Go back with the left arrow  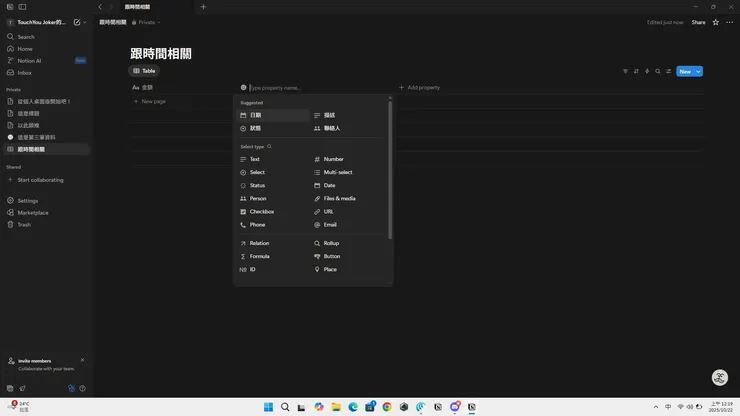pyautogui.click(x=100, y=7)
